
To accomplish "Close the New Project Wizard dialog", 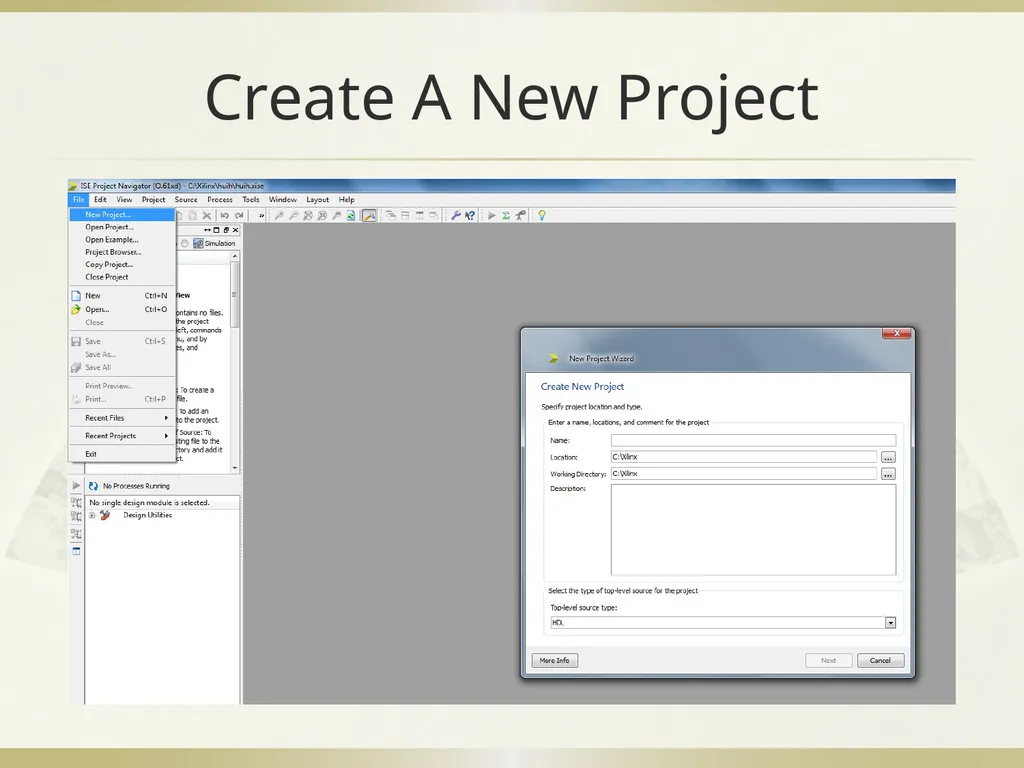I will point(897,333).
